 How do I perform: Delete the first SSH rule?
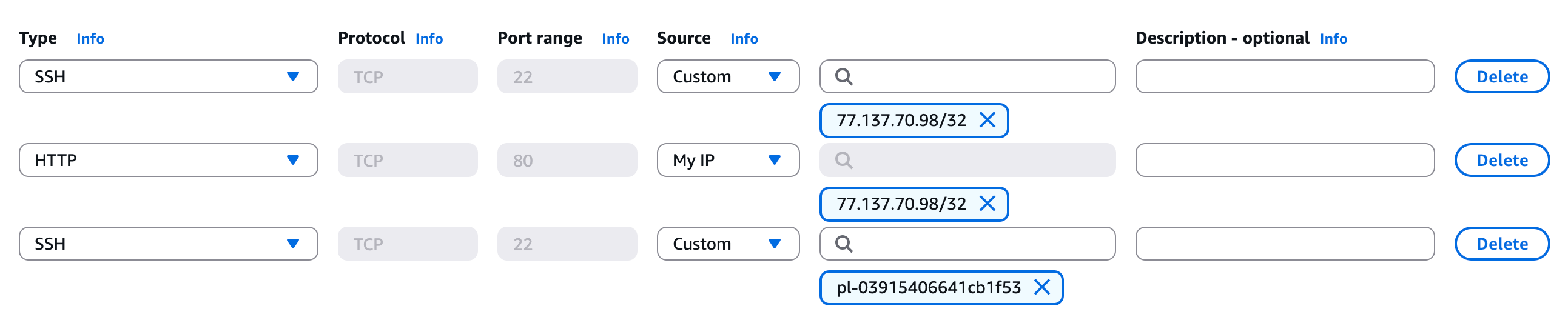click(1502, 76)
